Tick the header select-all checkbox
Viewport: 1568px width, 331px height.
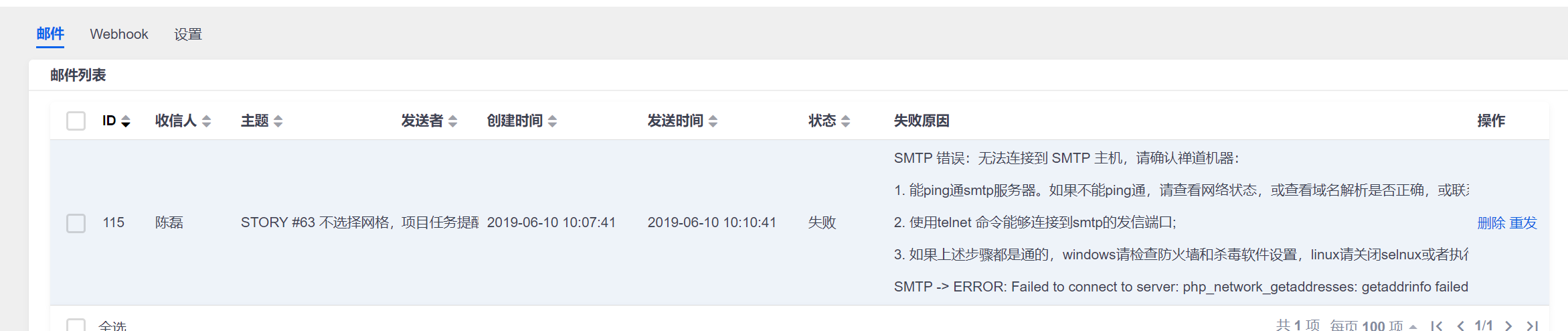[x=76, y=121]
